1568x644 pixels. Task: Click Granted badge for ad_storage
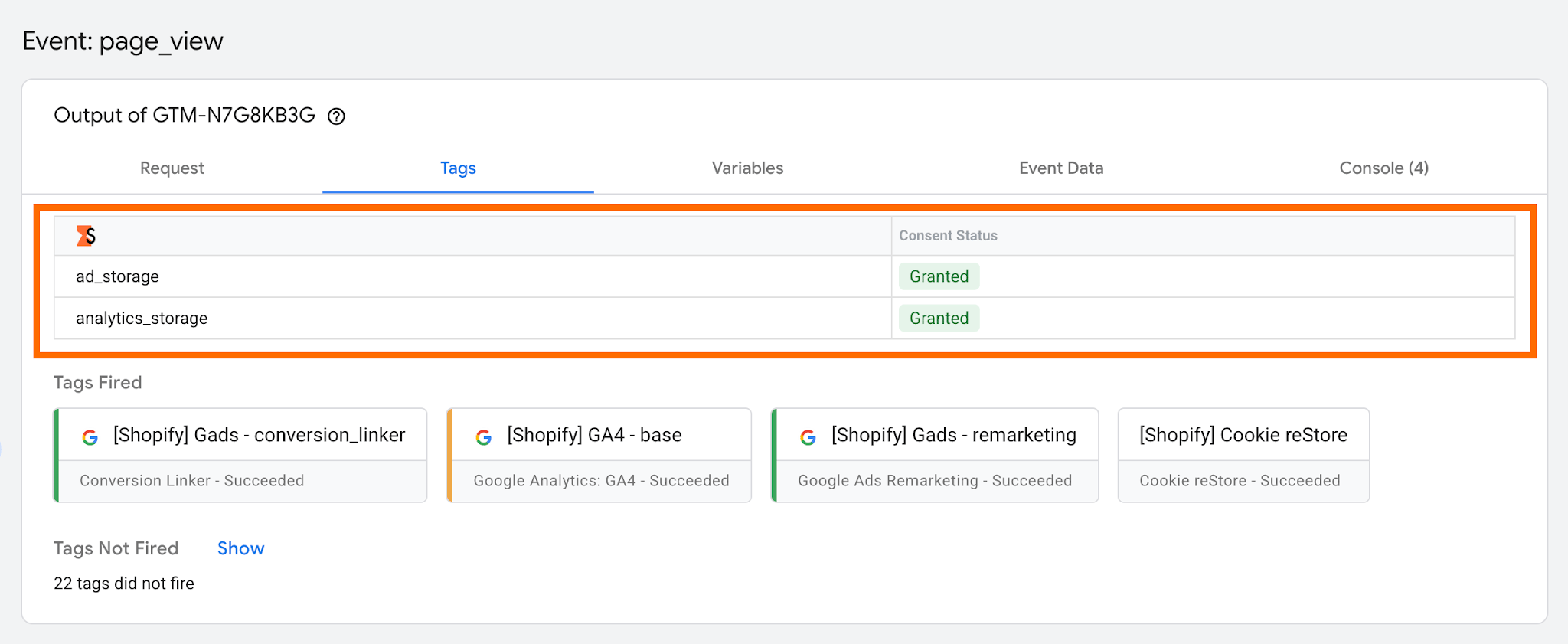coord(939,276)
